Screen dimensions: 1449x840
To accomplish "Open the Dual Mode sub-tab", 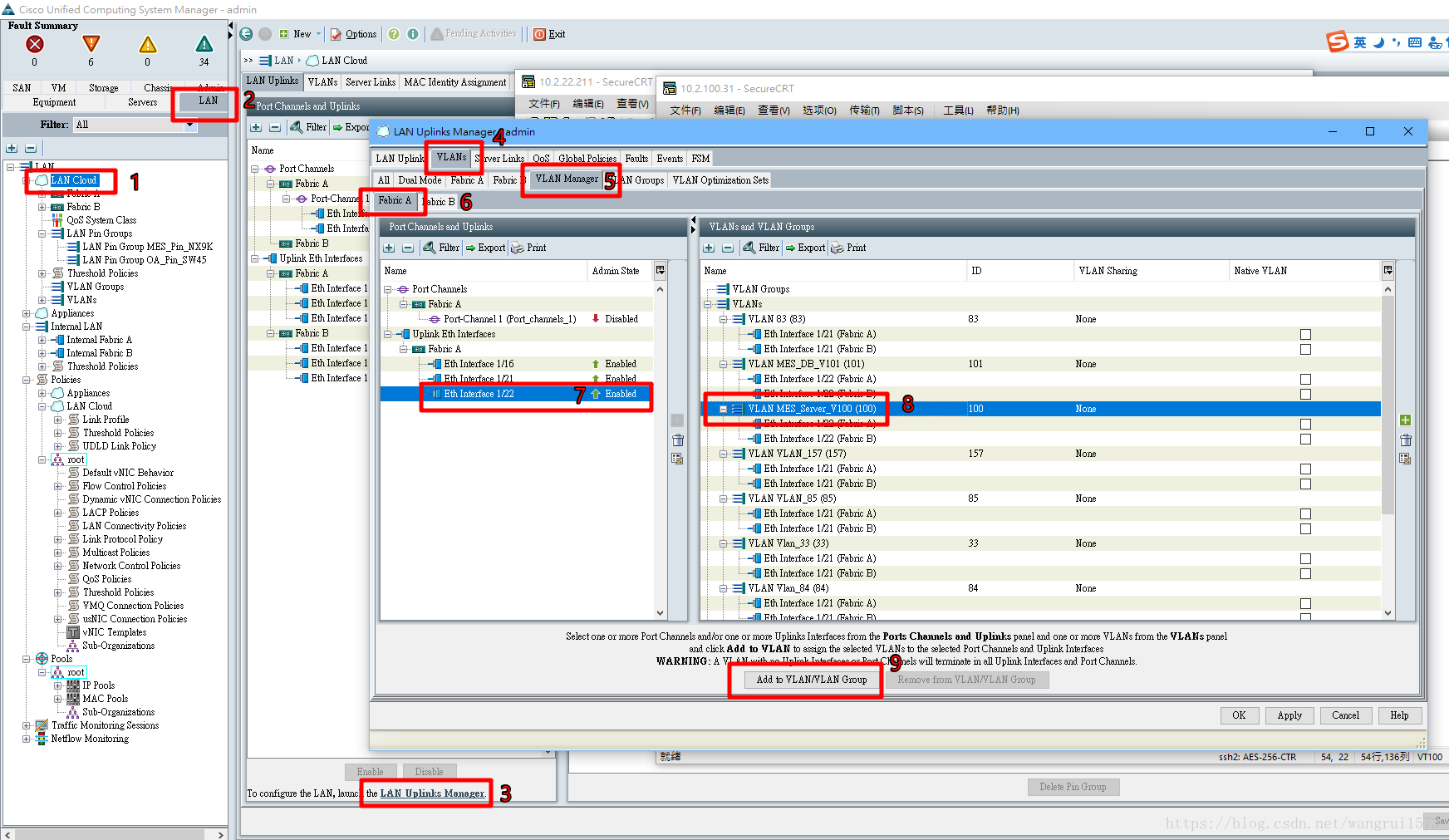I will [x=420, y=180].
